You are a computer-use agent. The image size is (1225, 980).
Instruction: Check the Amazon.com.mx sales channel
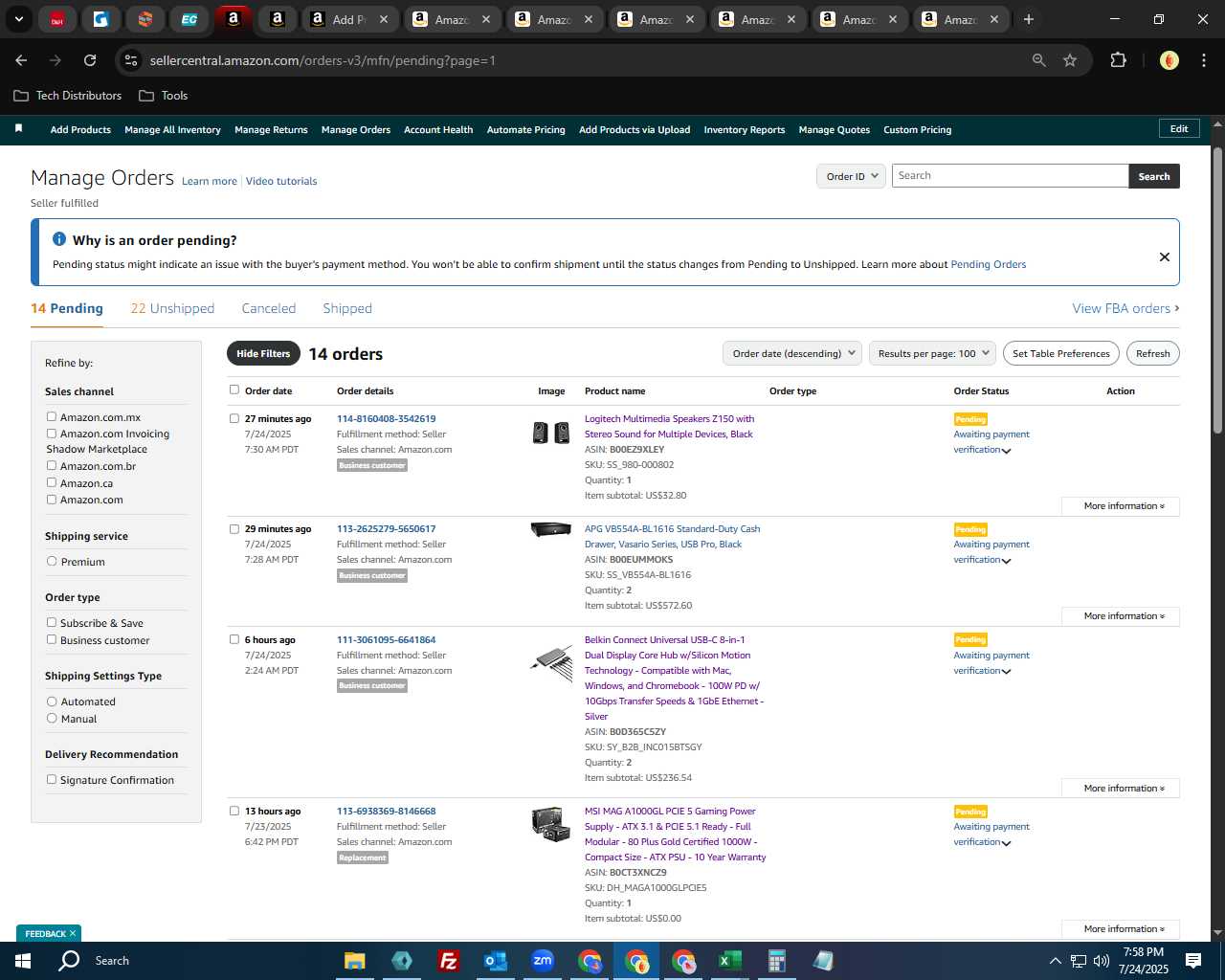pyautogui.click(x=52, y=416)
